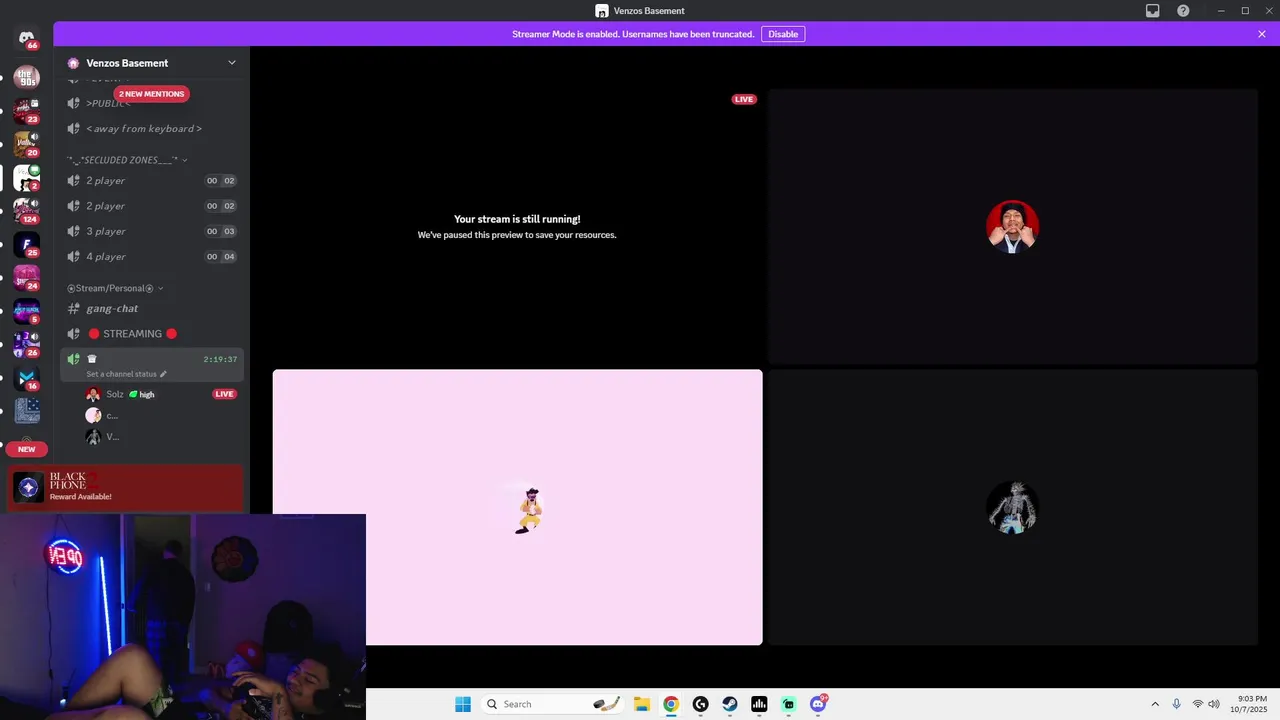Open the STREAMING voice channel
Viewport: 1280px width, 720px height.
pos(152,334)
